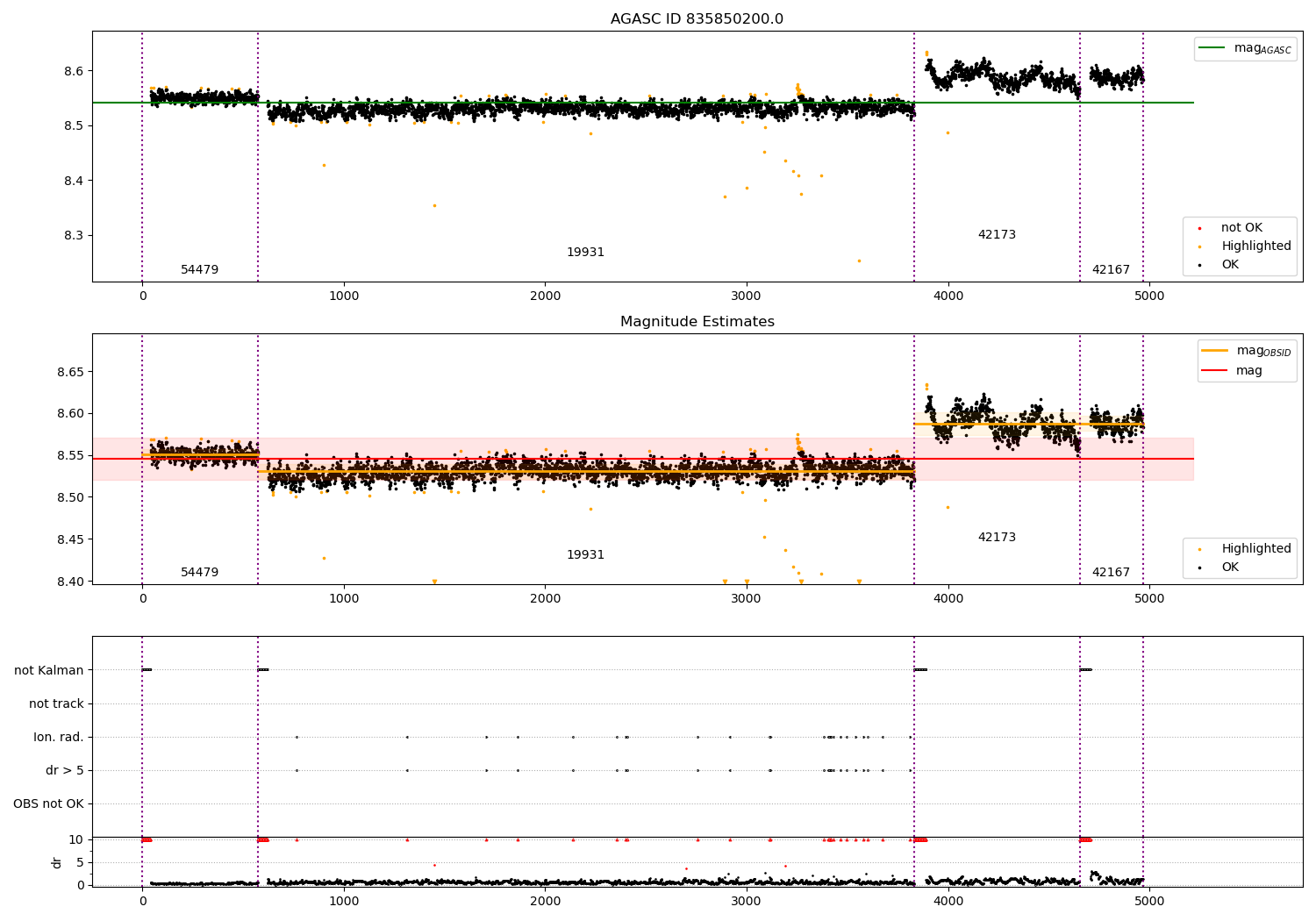
Task: Click the mag AGASC legend label in top plot
Action: (x=1262, y=48)
